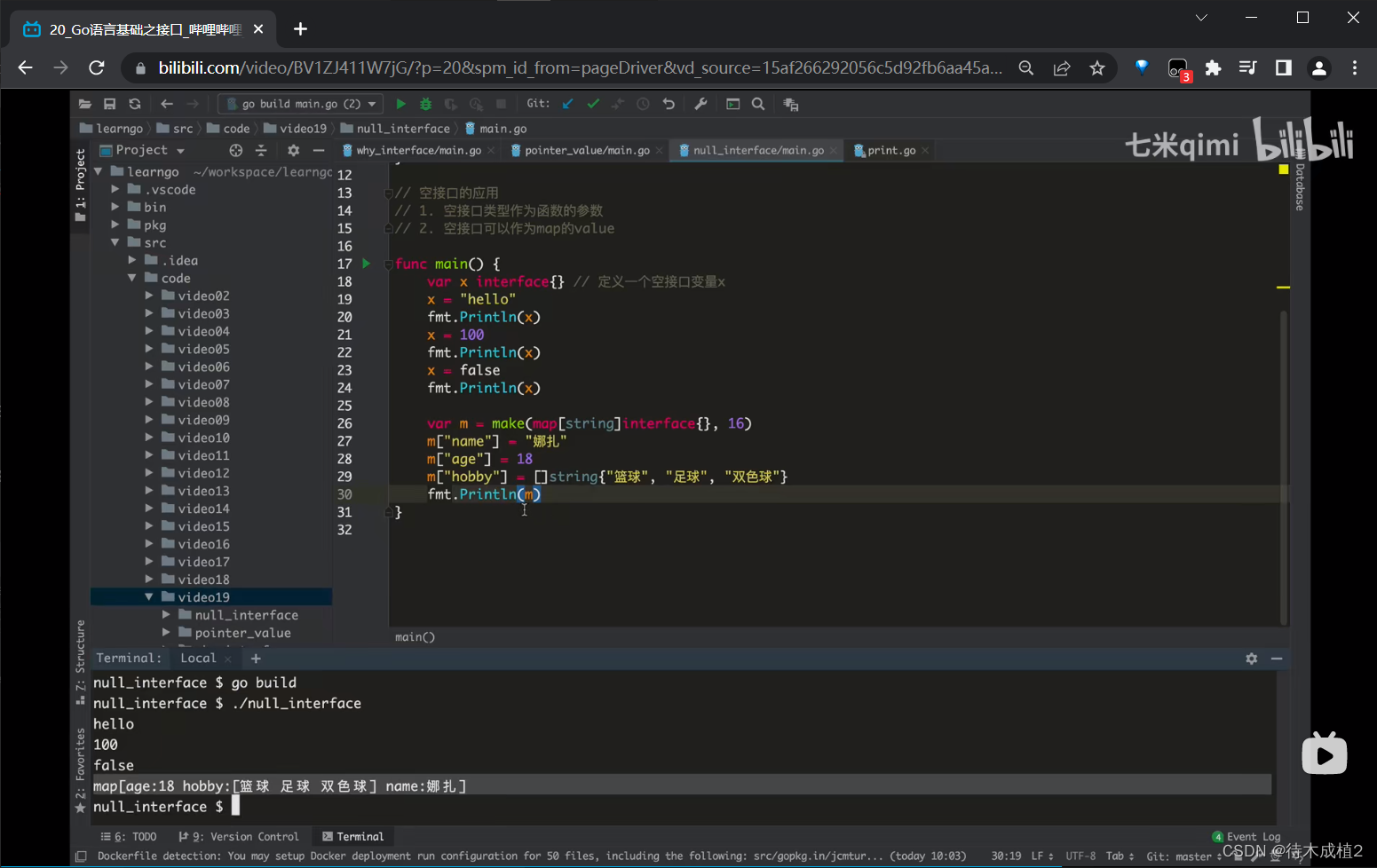Open Project panel gear settings
The image size is (1377, 868).
[x=294, y=150]
